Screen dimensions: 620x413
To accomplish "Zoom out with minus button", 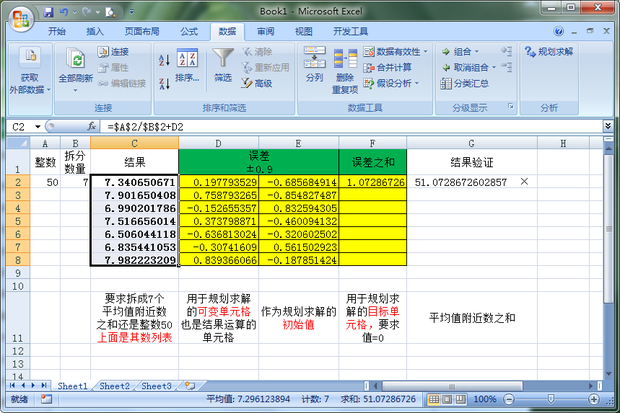I will click(509, 399).
